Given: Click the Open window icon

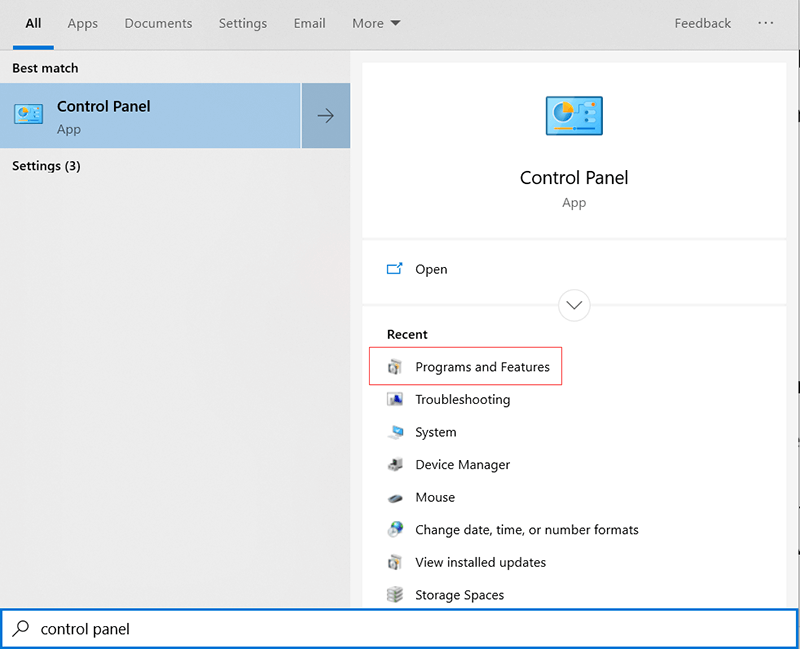Looking at the screenshot, I should 394,268.
